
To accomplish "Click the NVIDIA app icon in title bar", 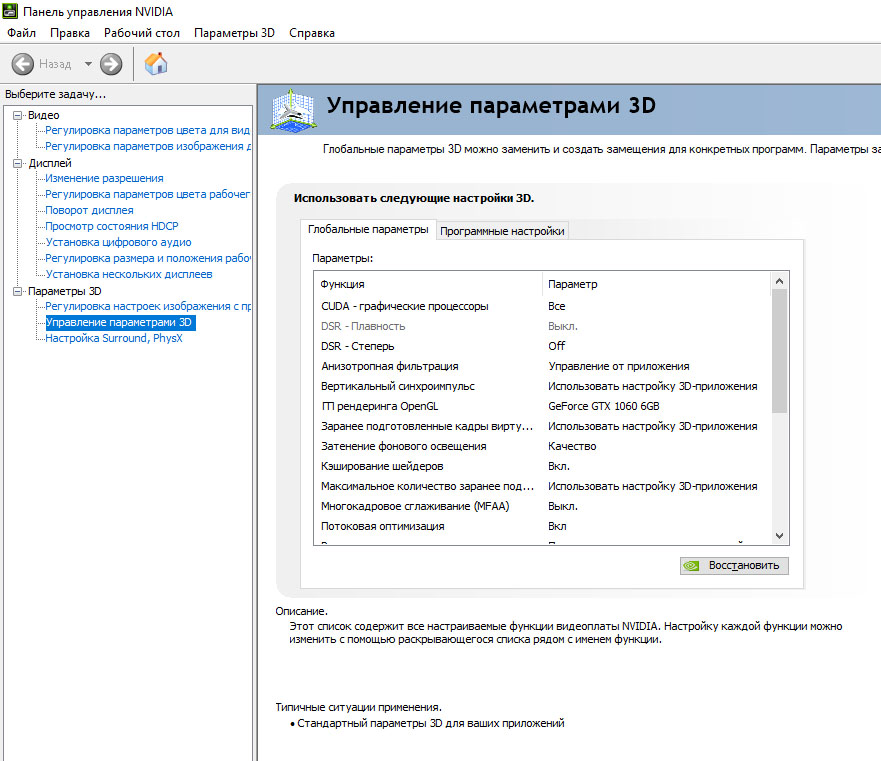I will [10, 11].
